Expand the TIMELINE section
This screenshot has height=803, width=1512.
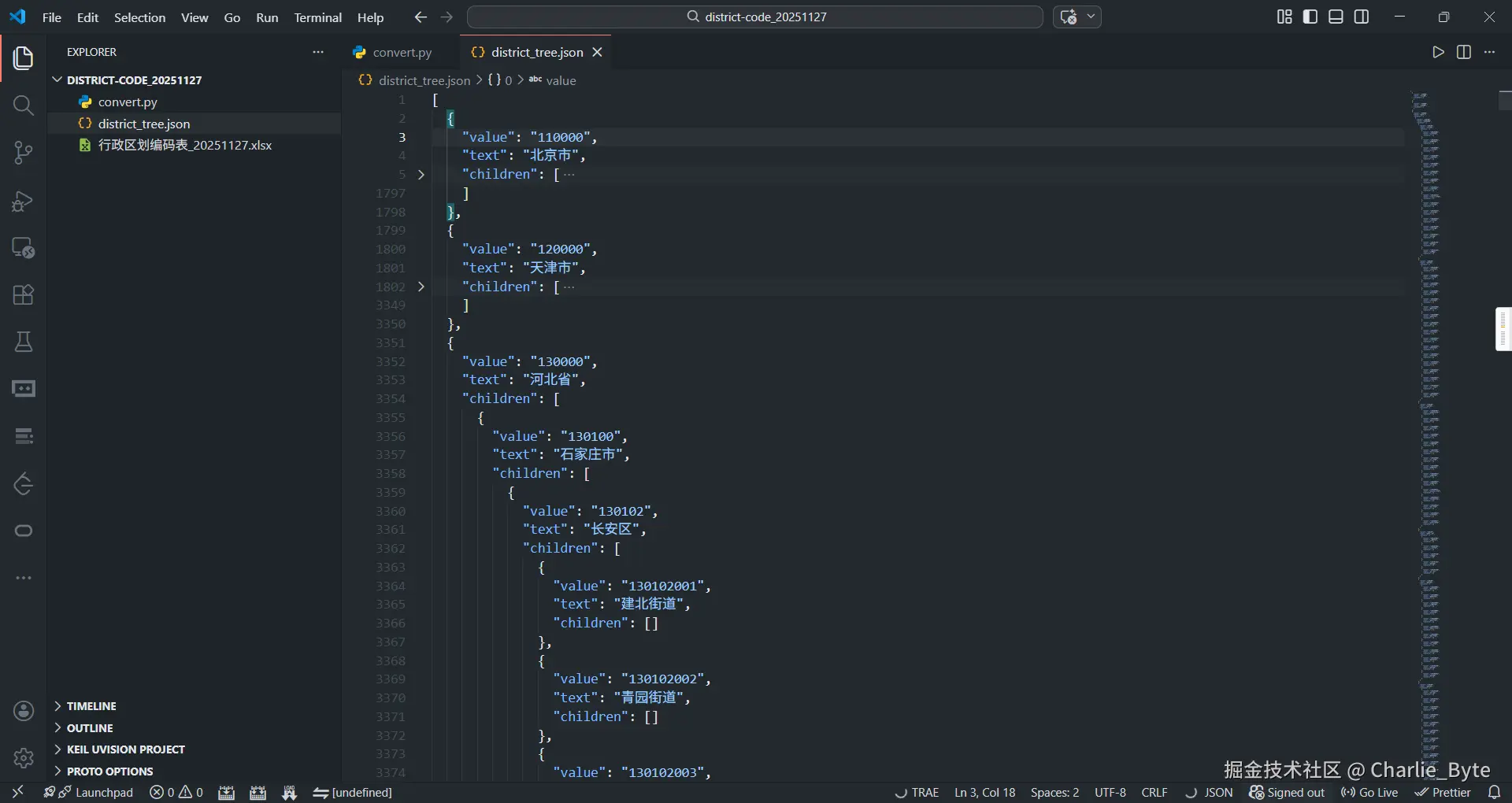pyautogui.click(x=91, y=706)
